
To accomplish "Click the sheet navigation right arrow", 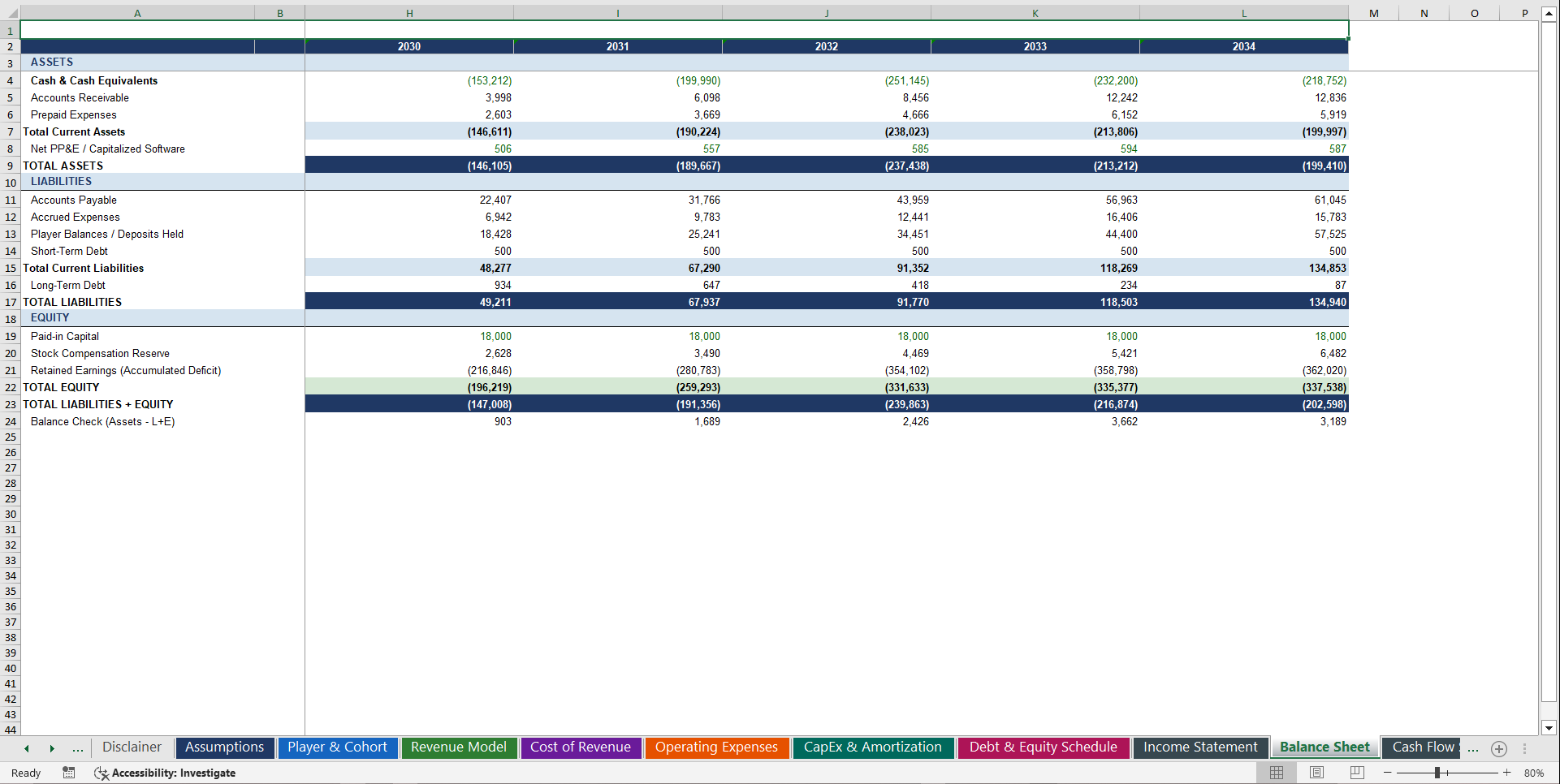I will click(x=53, y=748).
